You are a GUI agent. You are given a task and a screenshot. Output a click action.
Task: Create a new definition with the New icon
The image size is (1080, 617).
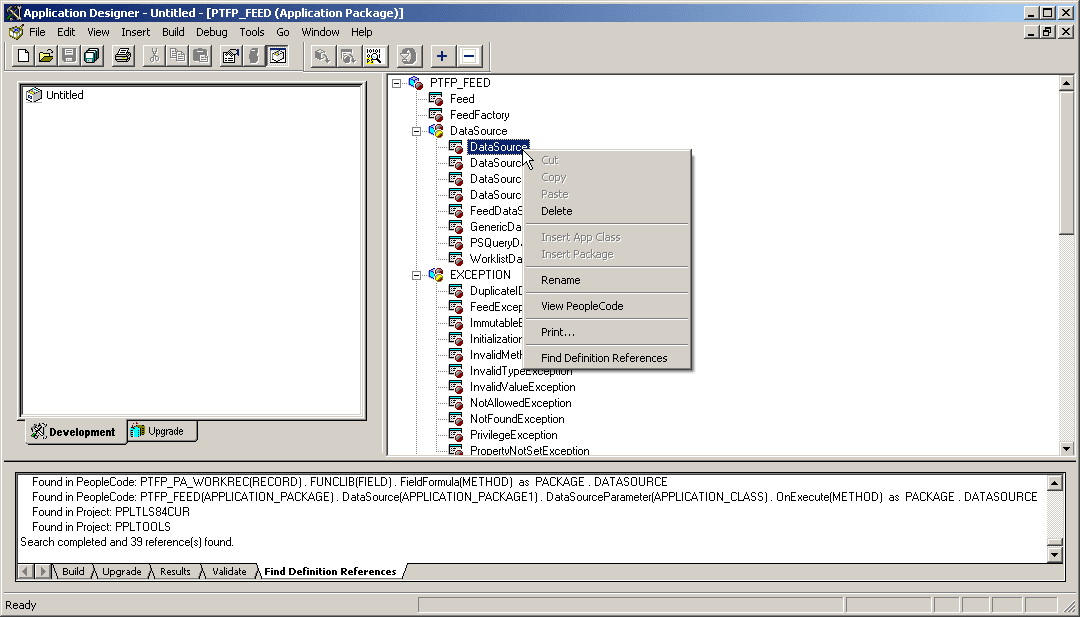(x=21, y=56)
